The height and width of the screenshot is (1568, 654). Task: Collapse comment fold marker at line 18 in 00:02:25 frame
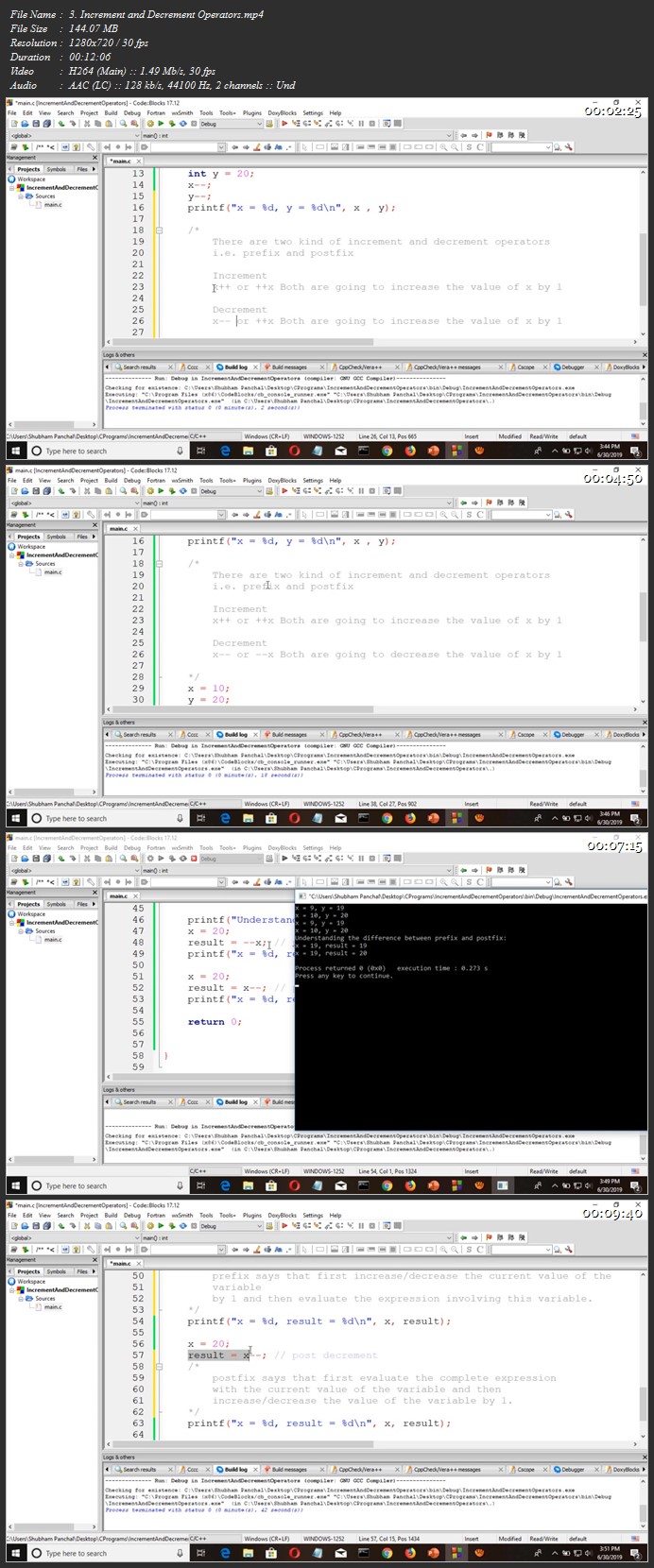159,230
